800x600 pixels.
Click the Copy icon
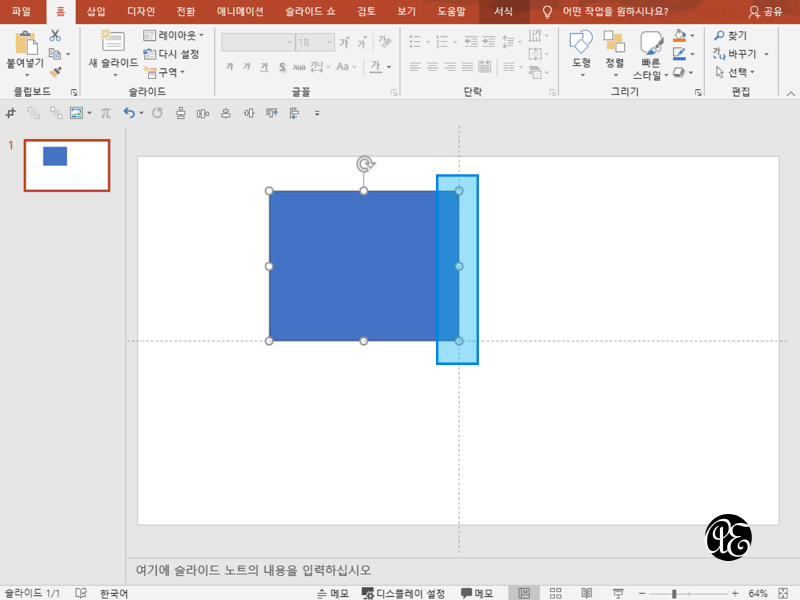point(55,54)
